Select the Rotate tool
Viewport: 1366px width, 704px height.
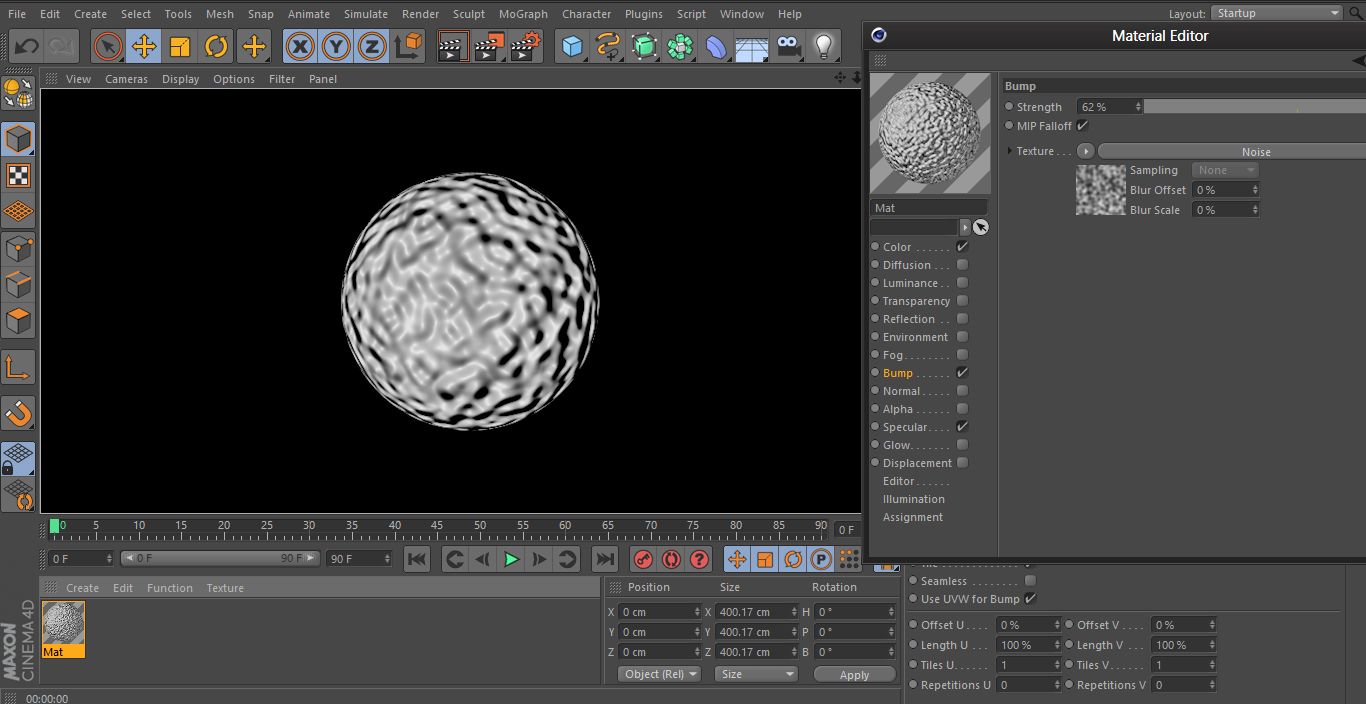[216, 47]
